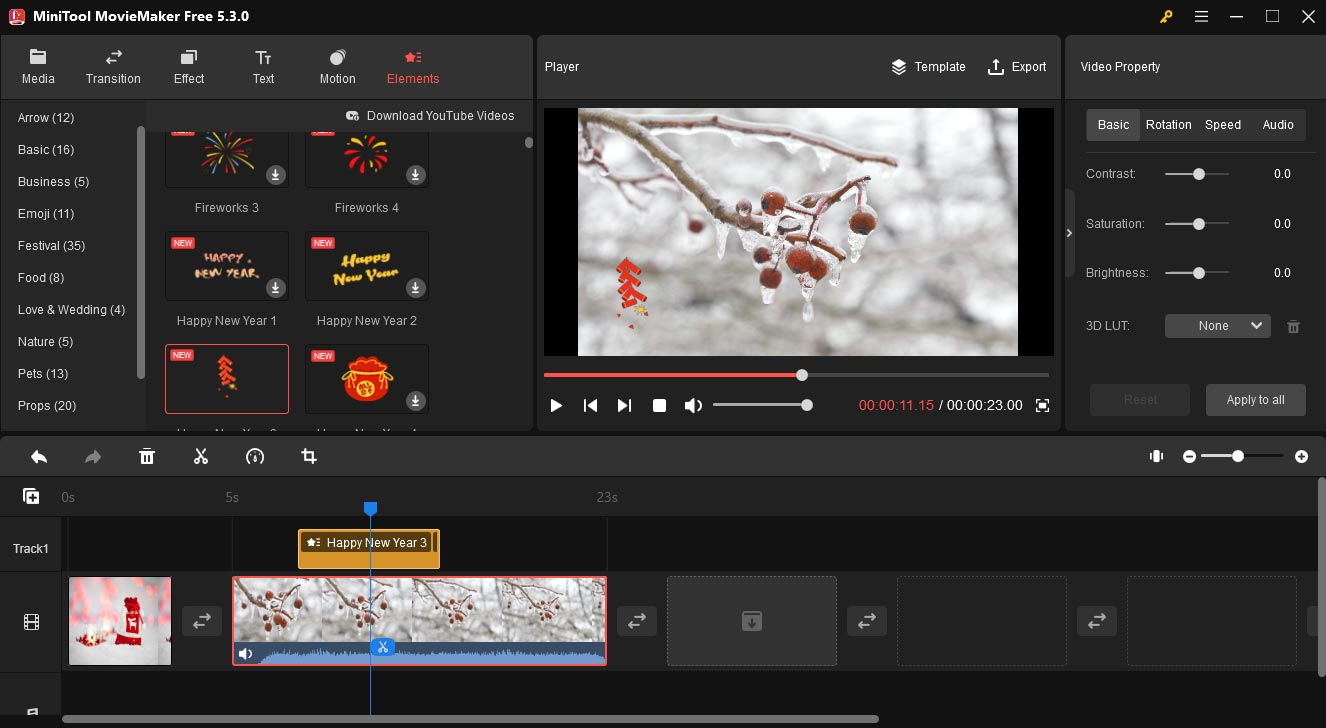1326x728 pixels.
Task: Select the Happy New Year 3 timeline clip
Action: 369,549
